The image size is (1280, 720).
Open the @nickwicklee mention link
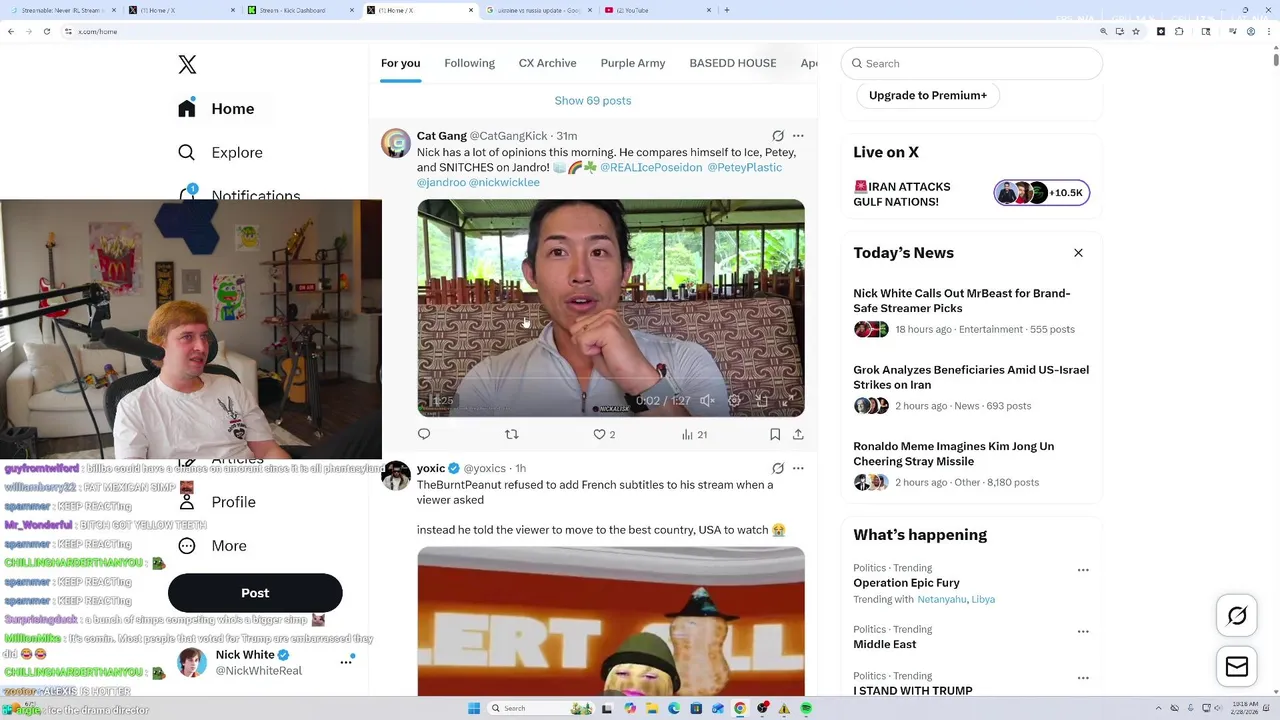tap(504, 182)
